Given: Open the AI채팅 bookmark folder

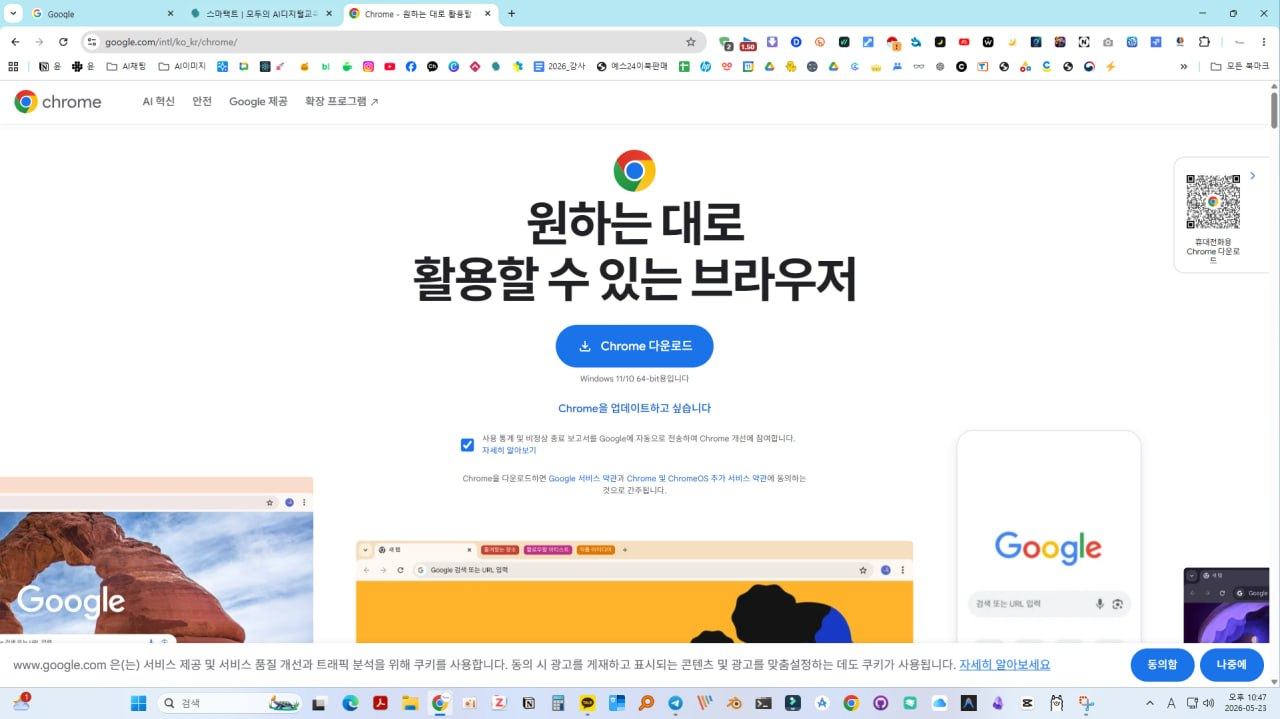Looking at the screenshot, I should (x=126, y=66).
